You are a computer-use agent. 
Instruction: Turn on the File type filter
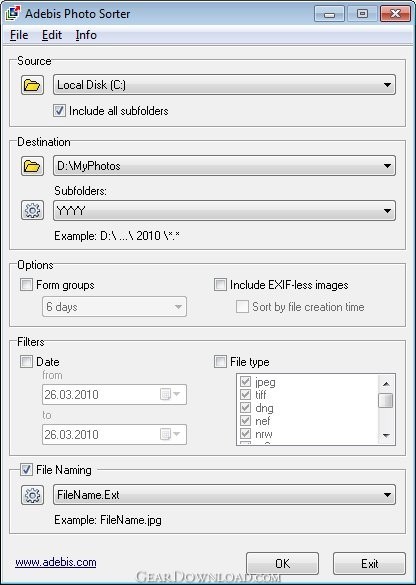point(220,362)
